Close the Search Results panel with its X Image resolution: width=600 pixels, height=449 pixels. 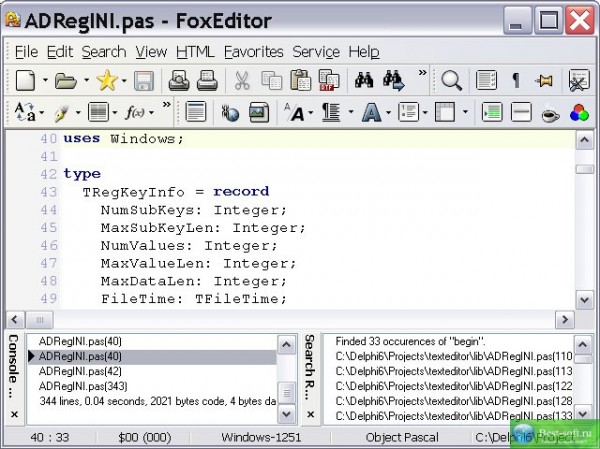click(311, 414)
